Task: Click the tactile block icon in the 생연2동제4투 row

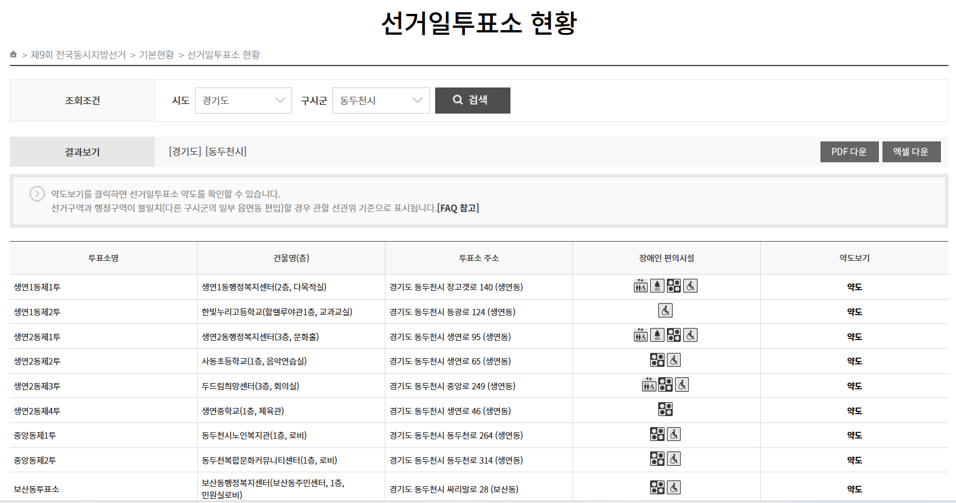Action: click(665, 409)
